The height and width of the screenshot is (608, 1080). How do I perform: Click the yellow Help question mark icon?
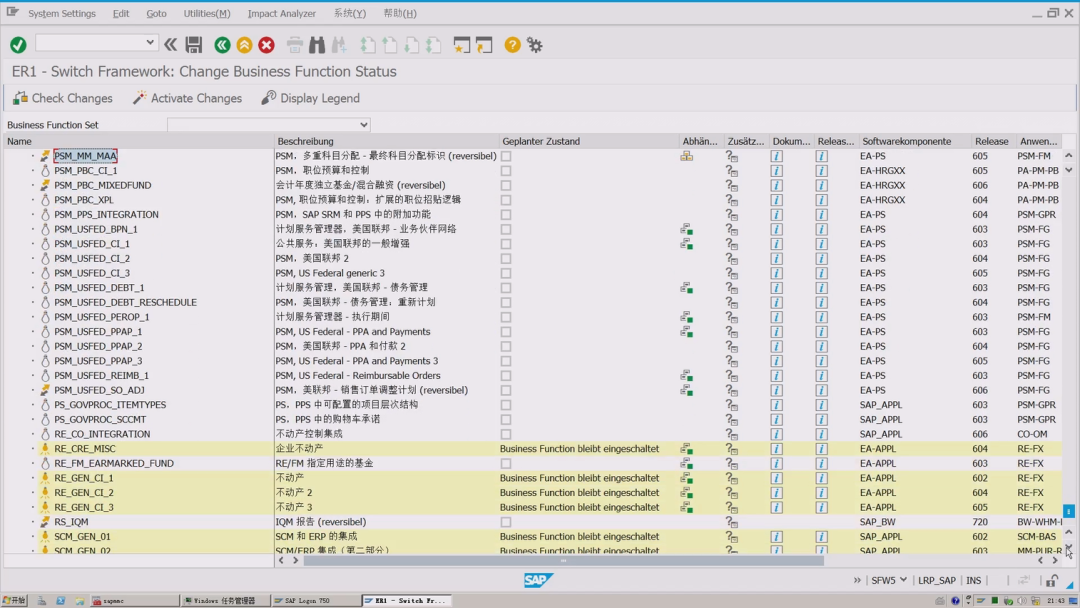[x=512, y=45]
